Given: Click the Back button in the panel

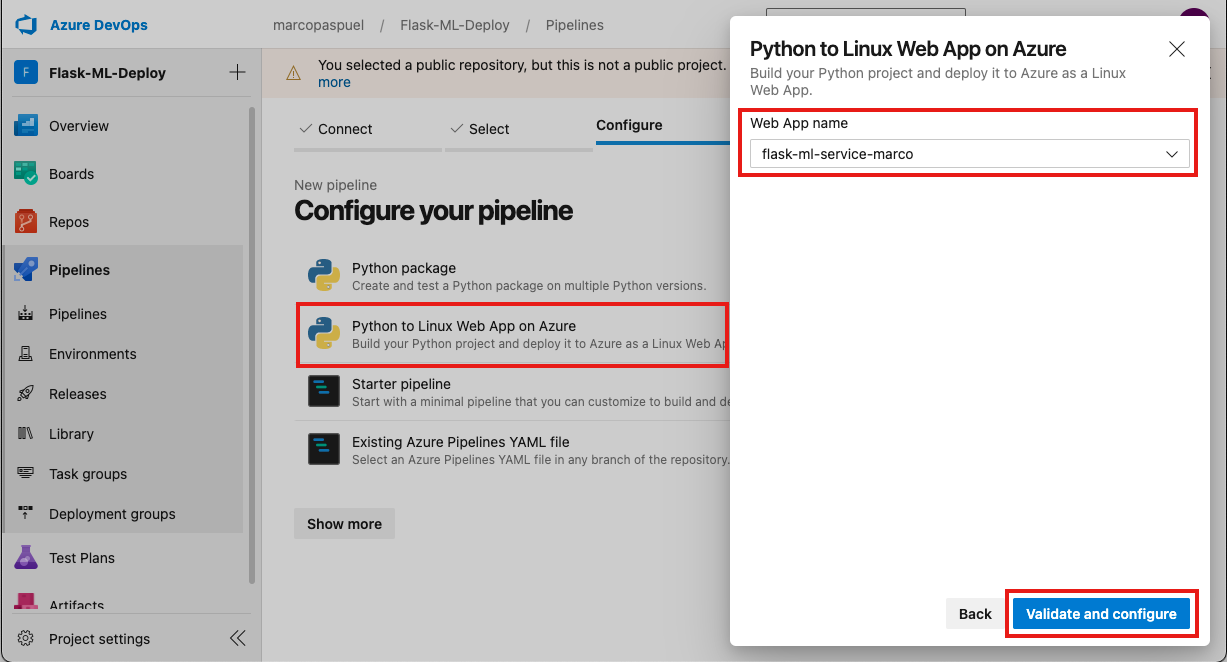Looking at the screenshot, I should (975, 614).
